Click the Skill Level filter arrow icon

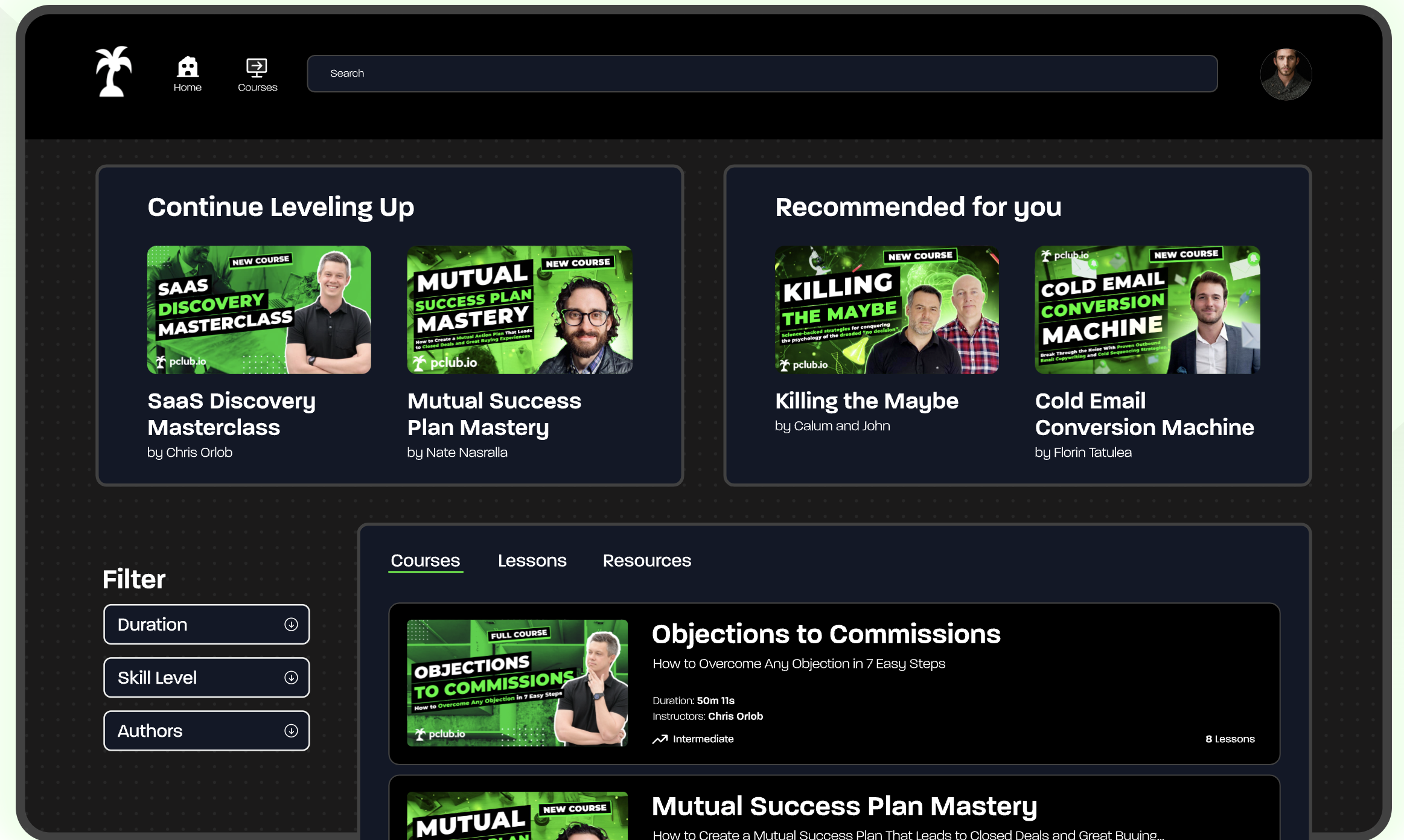291,678
